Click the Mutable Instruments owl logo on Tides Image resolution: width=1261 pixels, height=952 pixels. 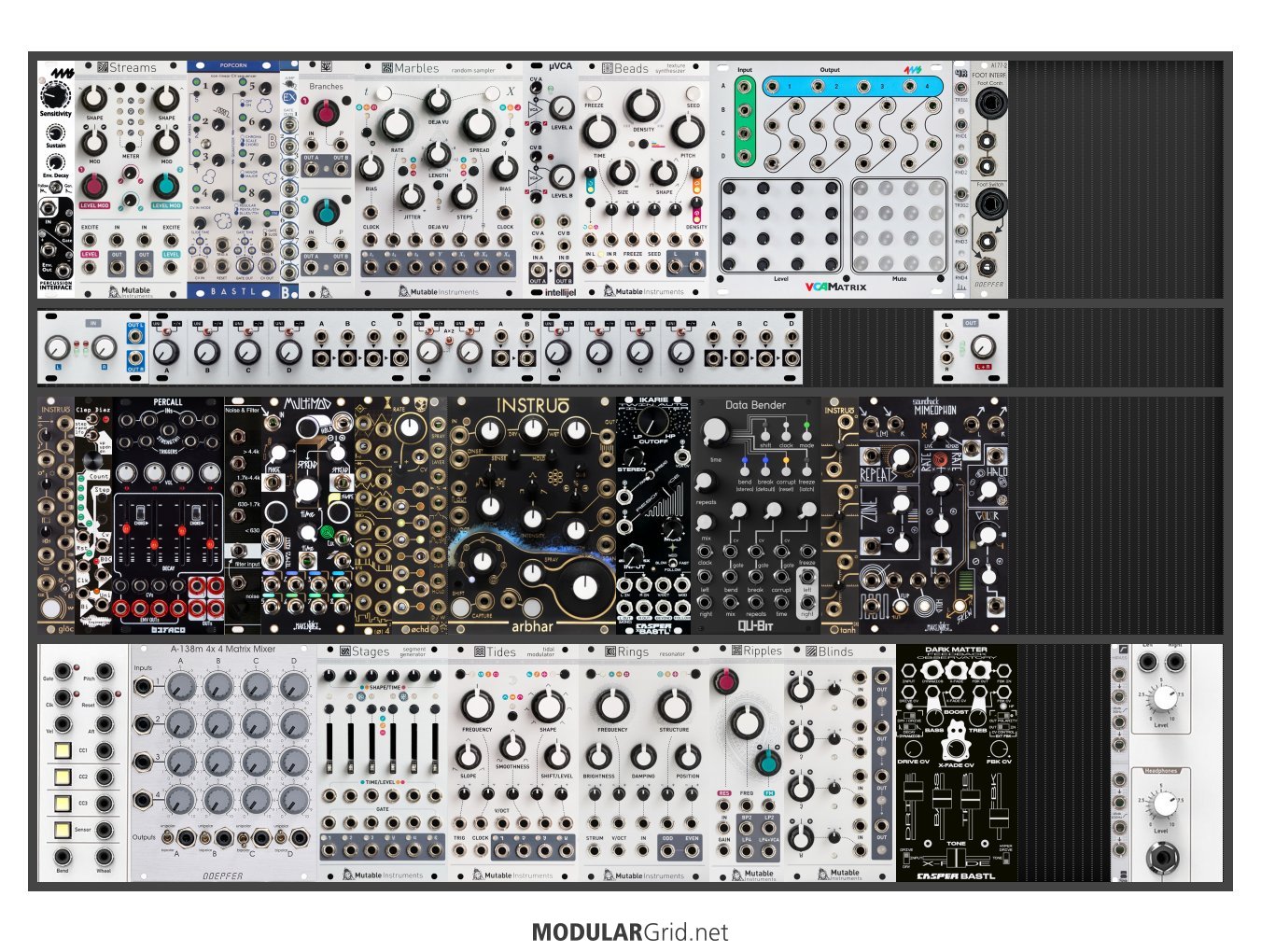479,875
